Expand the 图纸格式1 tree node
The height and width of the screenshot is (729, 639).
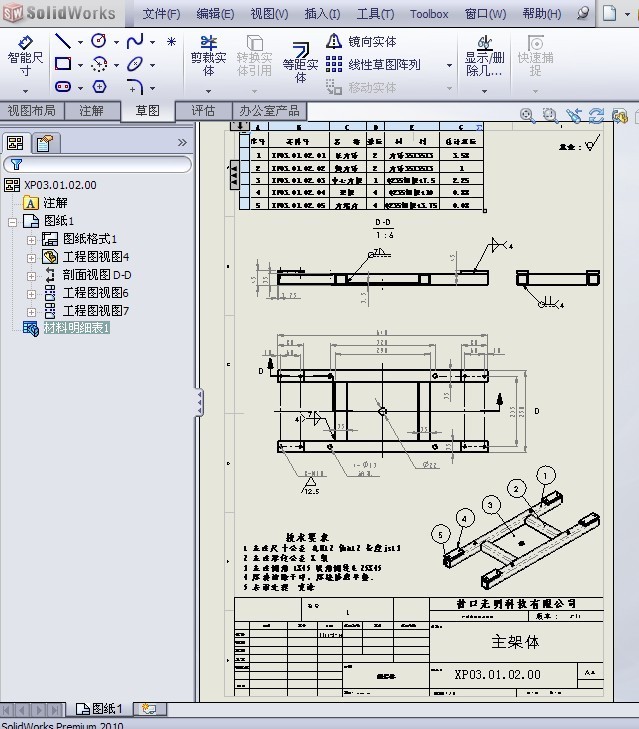coord(31,240)
